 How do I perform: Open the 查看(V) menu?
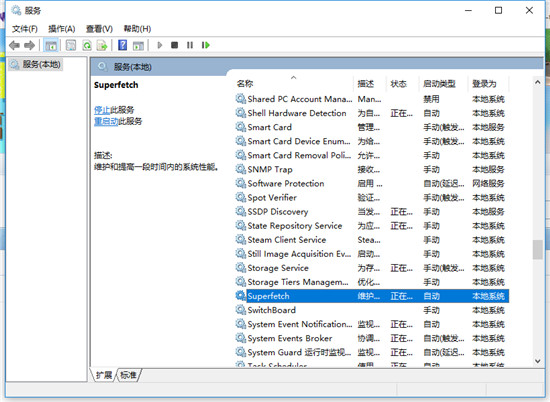point(99,29)
